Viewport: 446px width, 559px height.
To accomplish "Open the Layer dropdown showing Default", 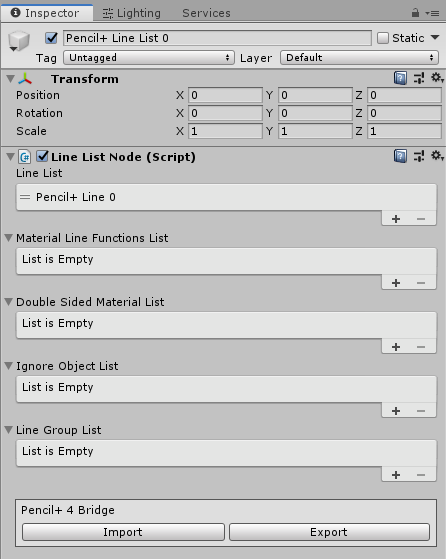I will click(x=359, y=57).
